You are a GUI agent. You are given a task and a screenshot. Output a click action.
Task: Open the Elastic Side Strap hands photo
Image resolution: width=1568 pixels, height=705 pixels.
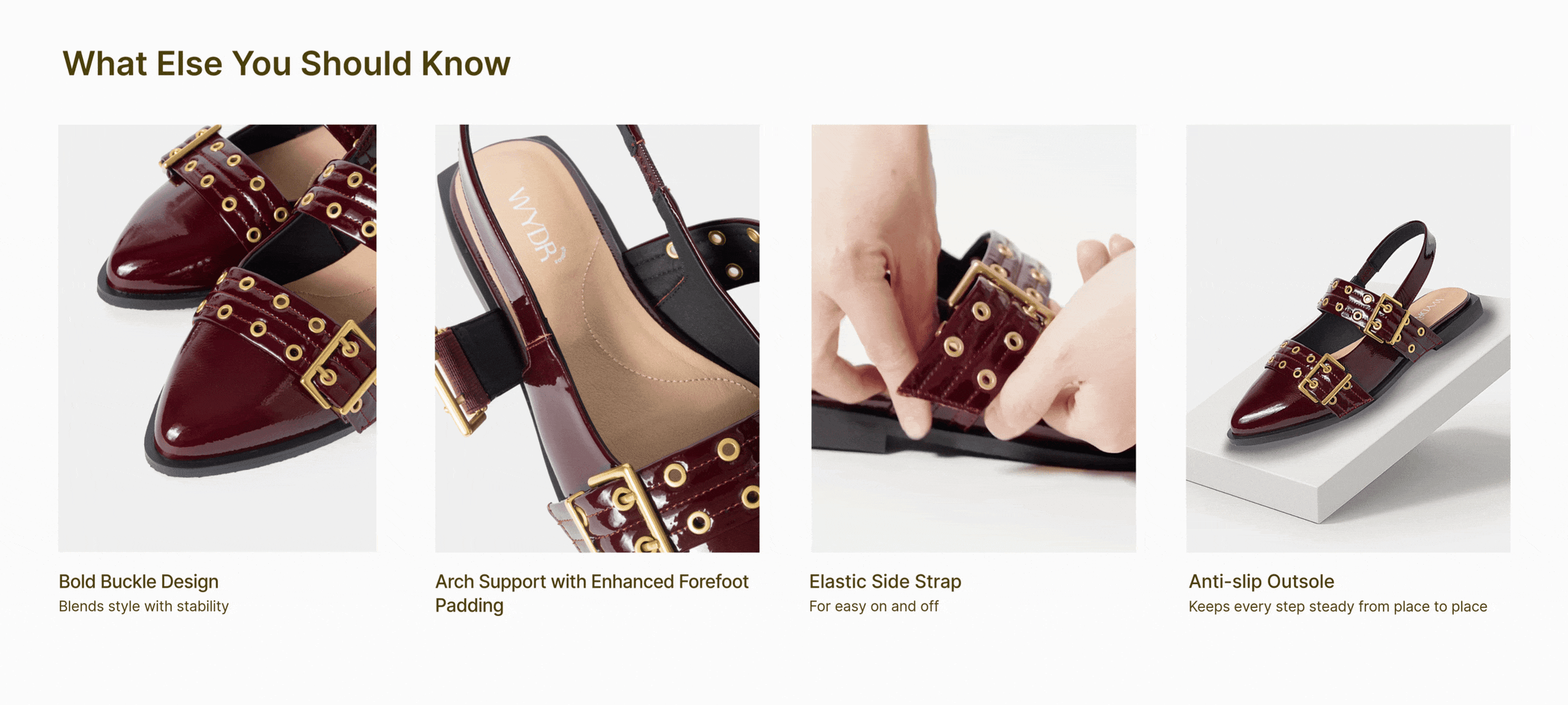click(x=974, y=338)
